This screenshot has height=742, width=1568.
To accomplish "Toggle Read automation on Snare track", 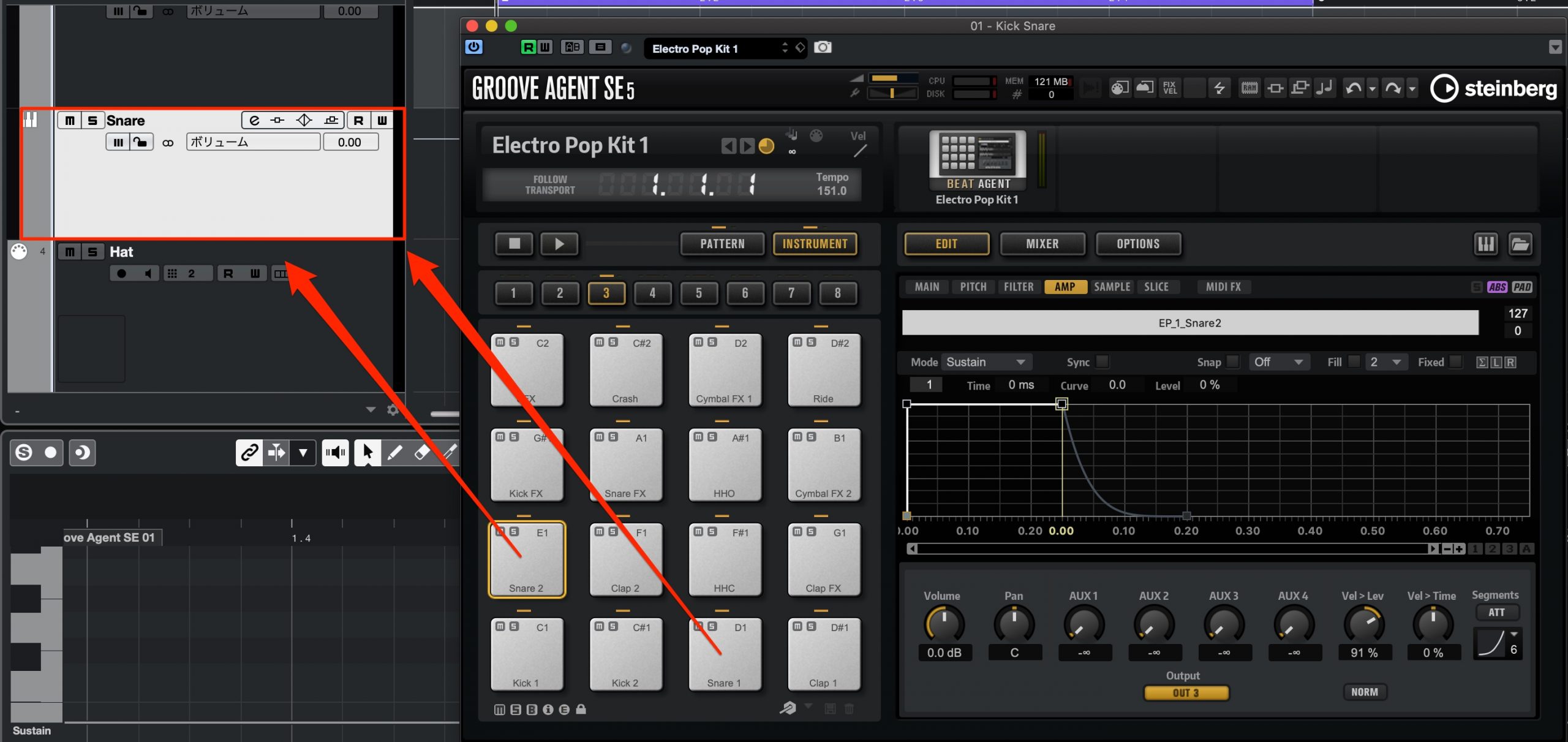I will click(x=359, y=120).
